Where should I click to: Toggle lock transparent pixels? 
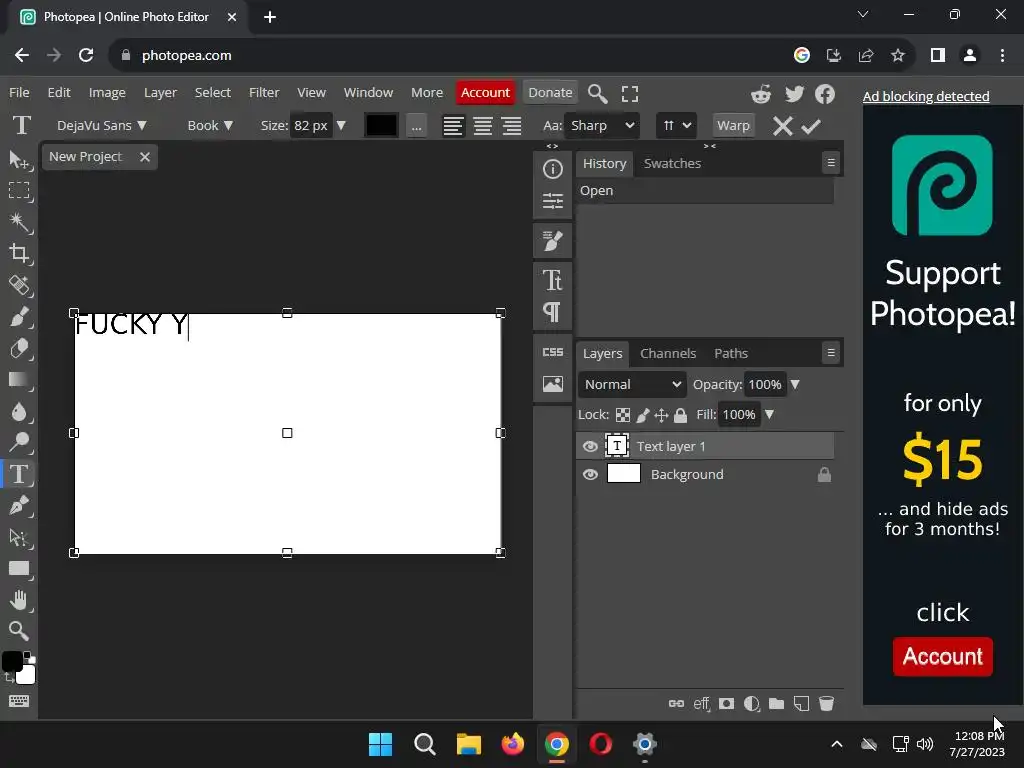[x=623, y=415]
